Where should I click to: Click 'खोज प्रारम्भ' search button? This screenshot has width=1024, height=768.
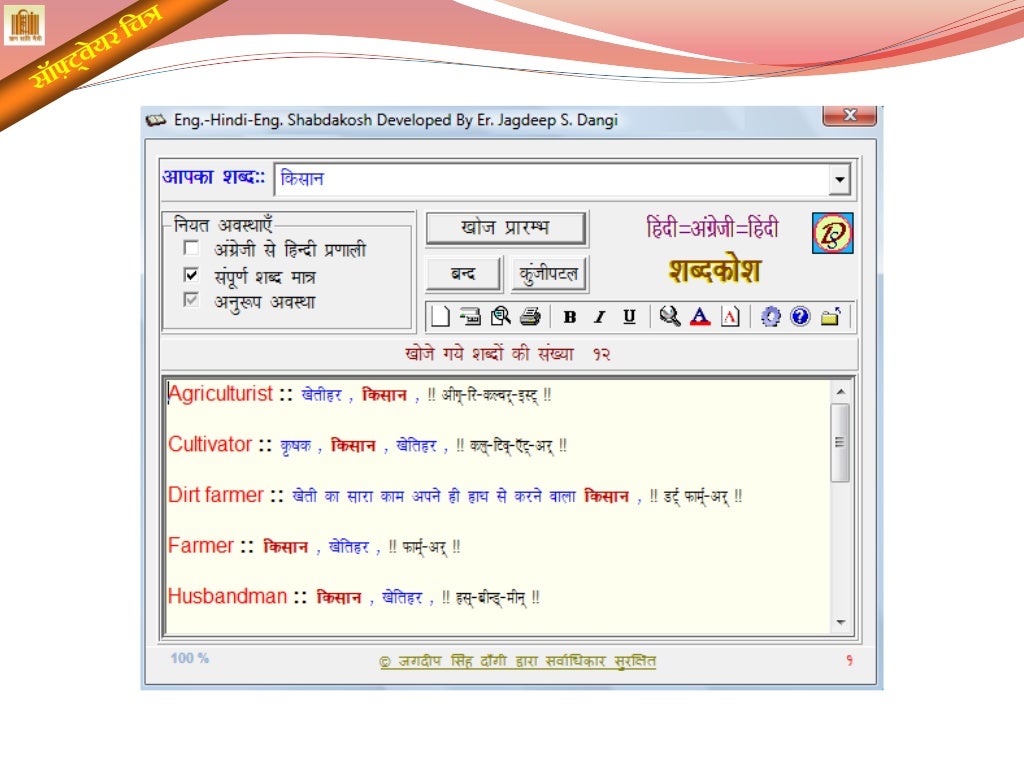(x=506, y=228)
